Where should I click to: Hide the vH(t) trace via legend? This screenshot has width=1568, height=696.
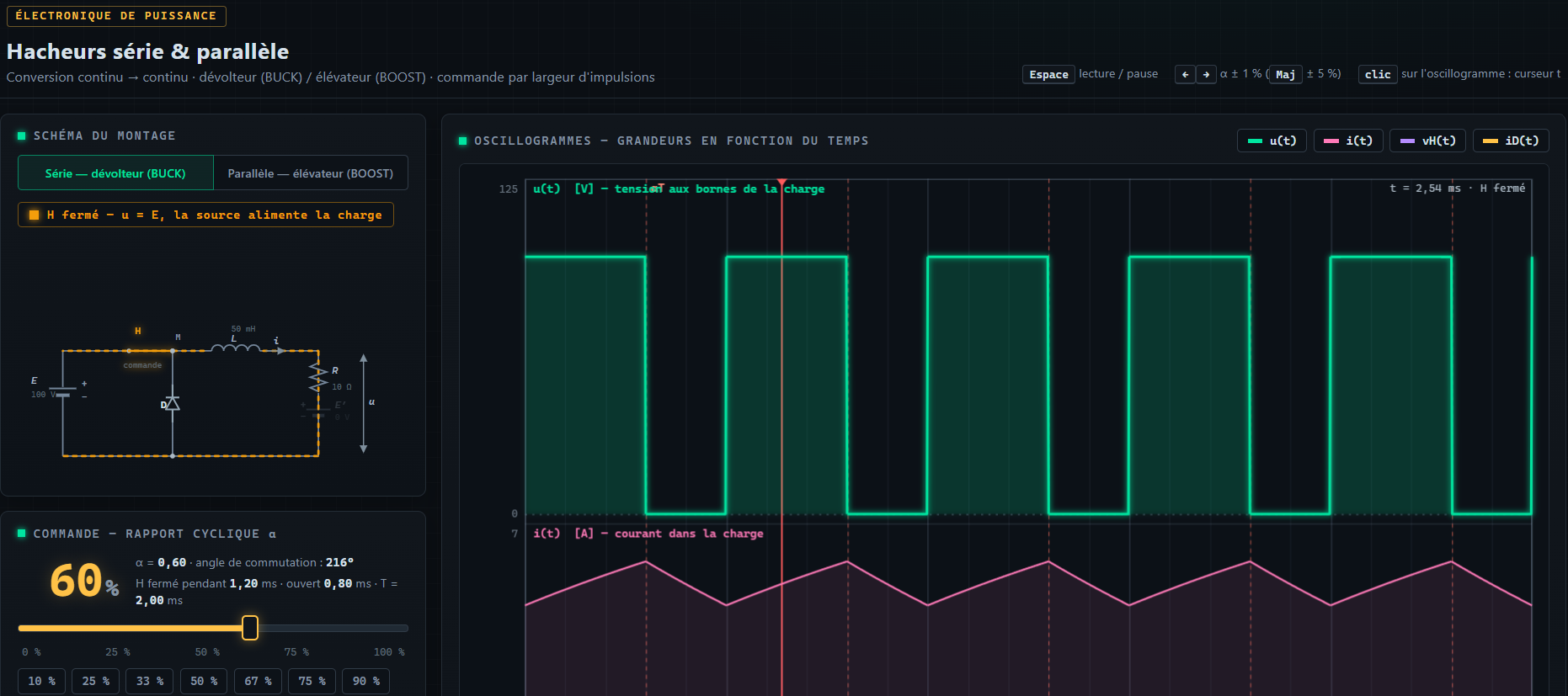click(1427, 141)
